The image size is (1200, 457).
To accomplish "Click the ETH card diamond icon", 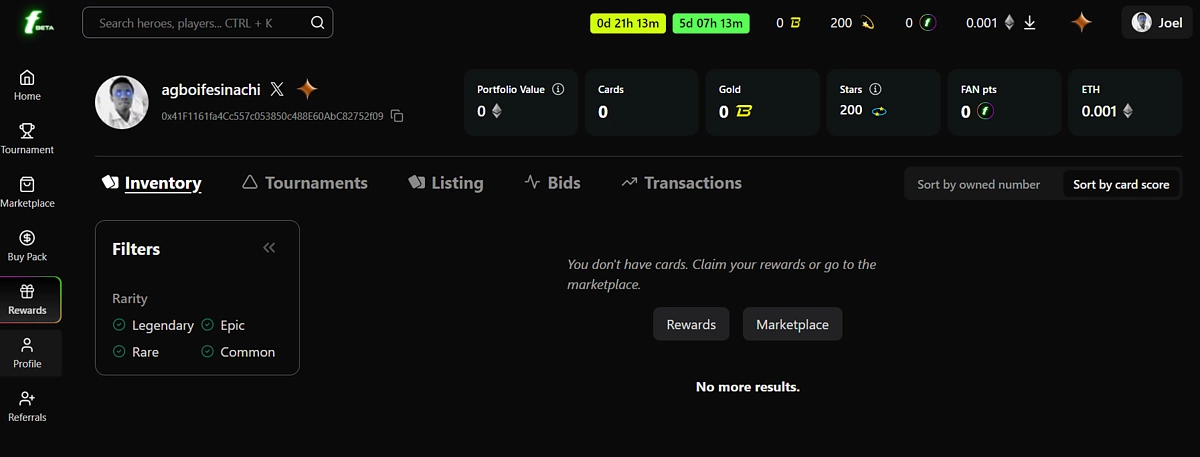I will pyautogui.click(x=1128, y=111).
